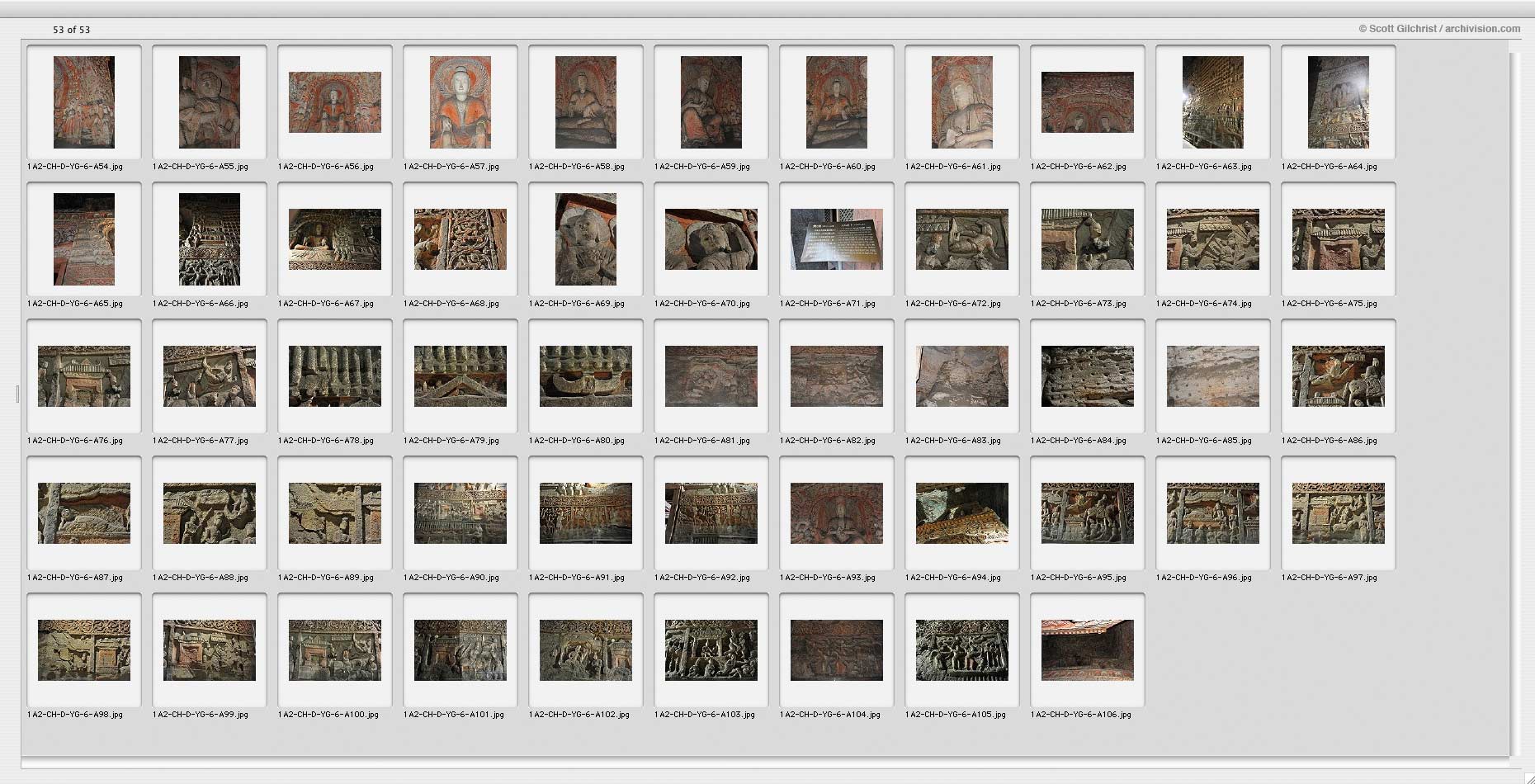
Task: Select the sign plaque thumbnail 1A2-CH-D-YG-6-A71.jpg
Action: [x=837, y=239]
